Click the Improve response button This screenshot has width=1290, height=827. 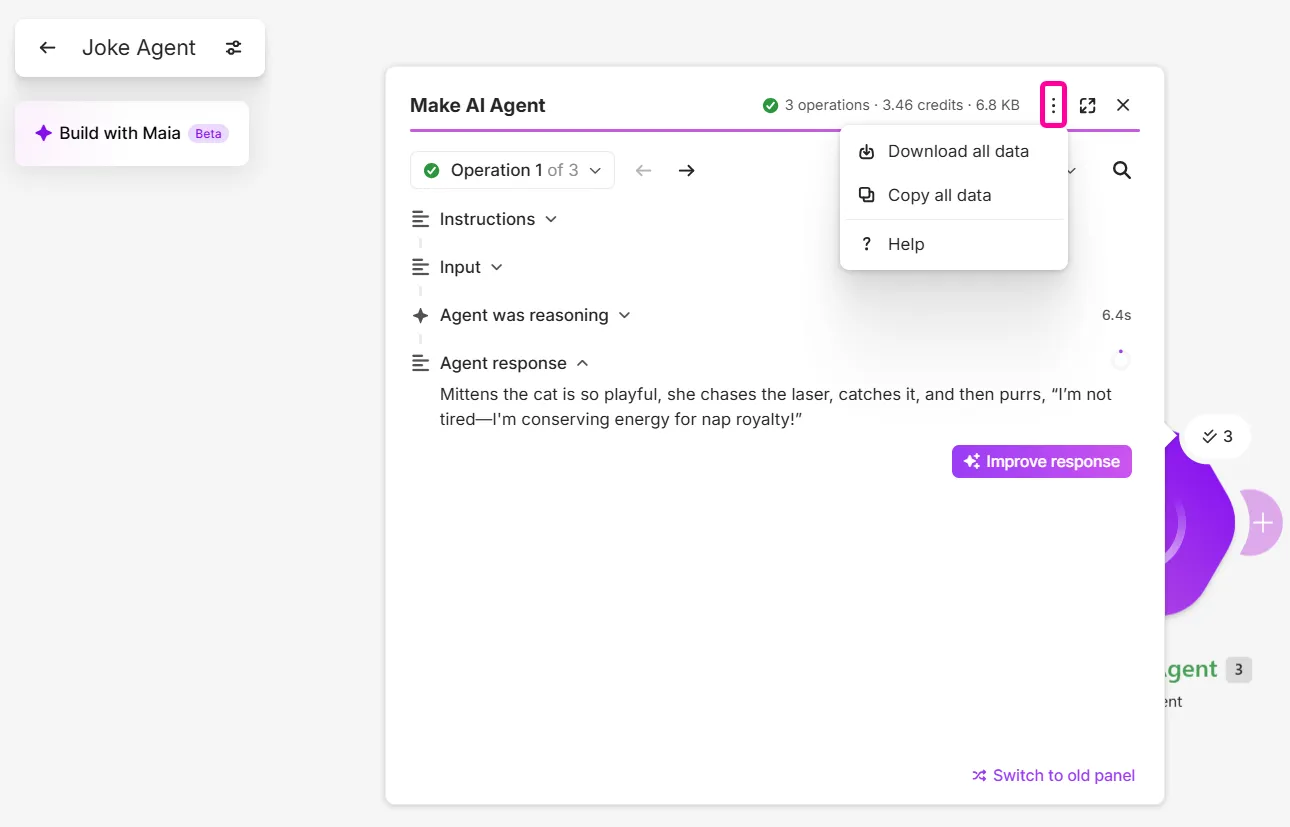(1041, 462)
